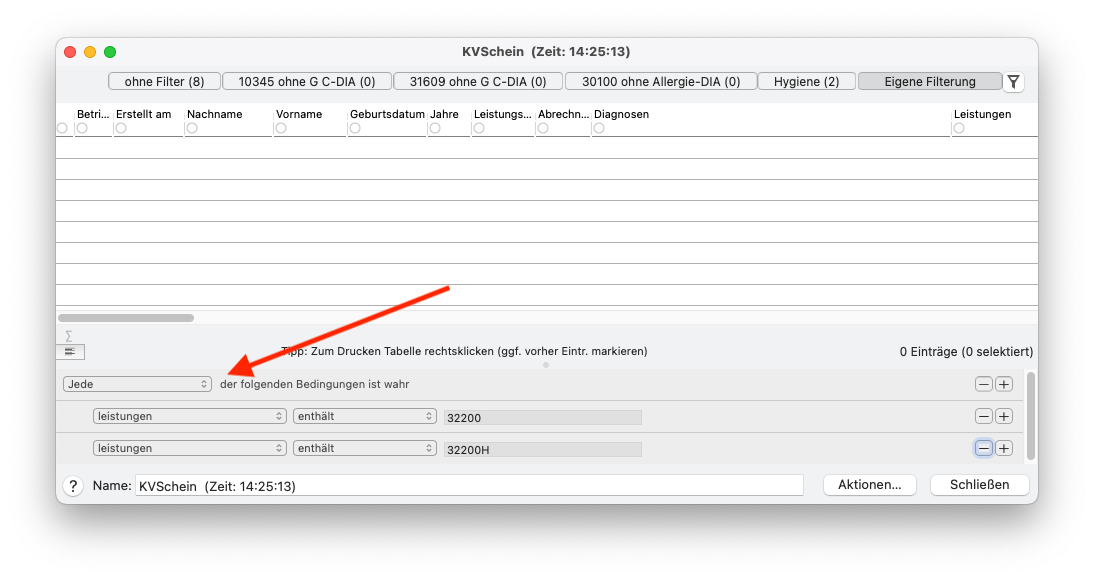This screenshot has height=578, width=1094.
Task: Click the vertical conditions scrollbar
Action: (x=1031, y=416)
